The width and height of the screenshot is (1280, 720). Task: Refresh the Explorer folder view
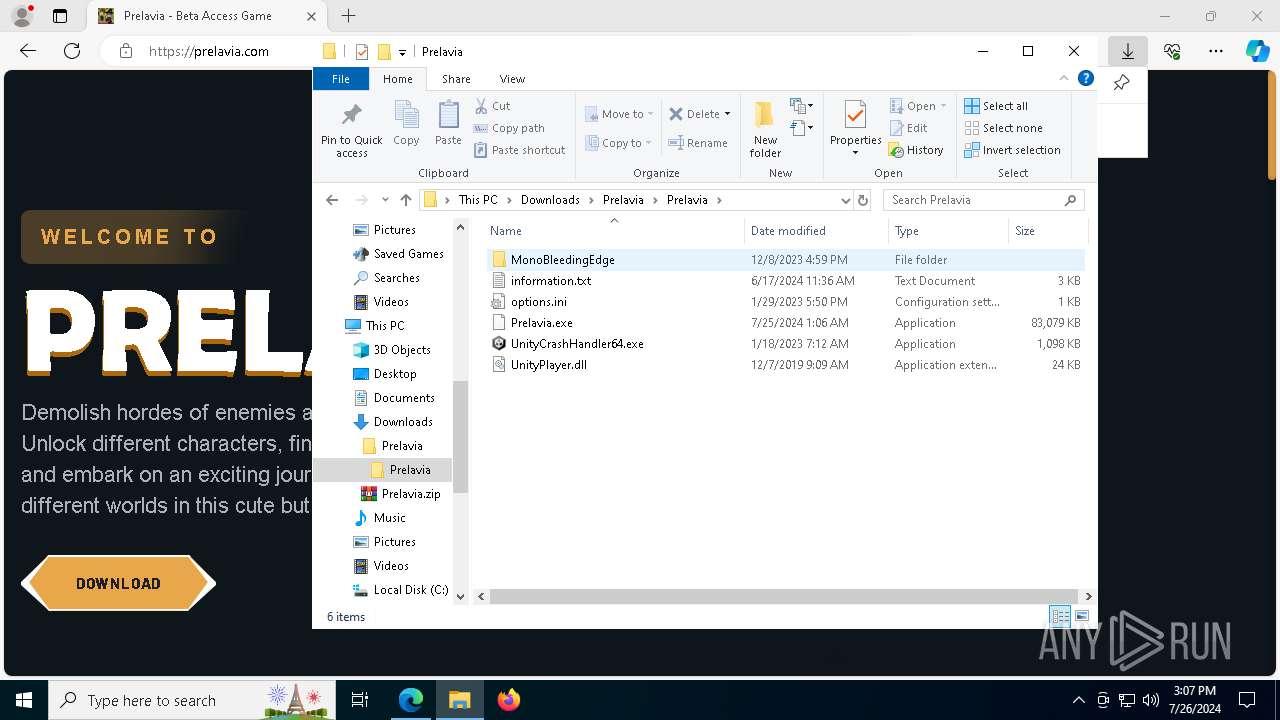pyautogui.click(x=864, y=200)
